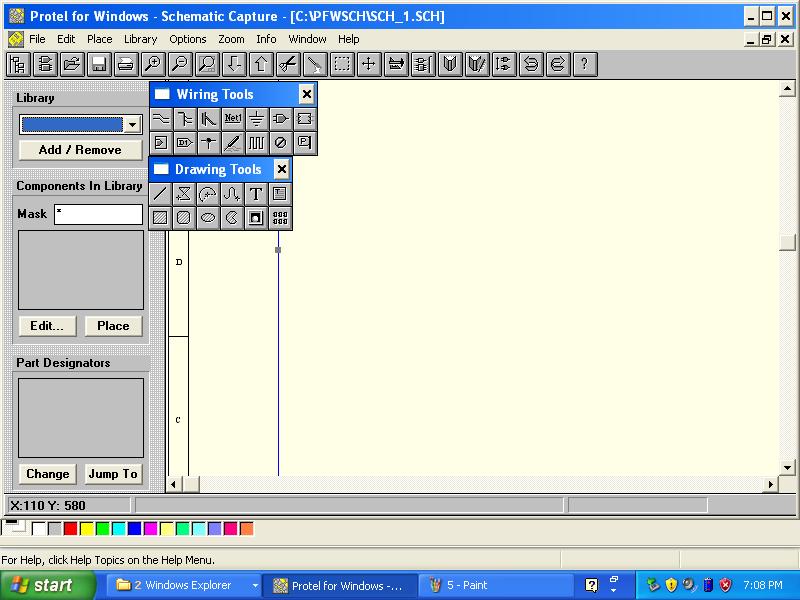Click the Edit... button under component list
This screenshot has height=600, width=800.
(47, 326)
